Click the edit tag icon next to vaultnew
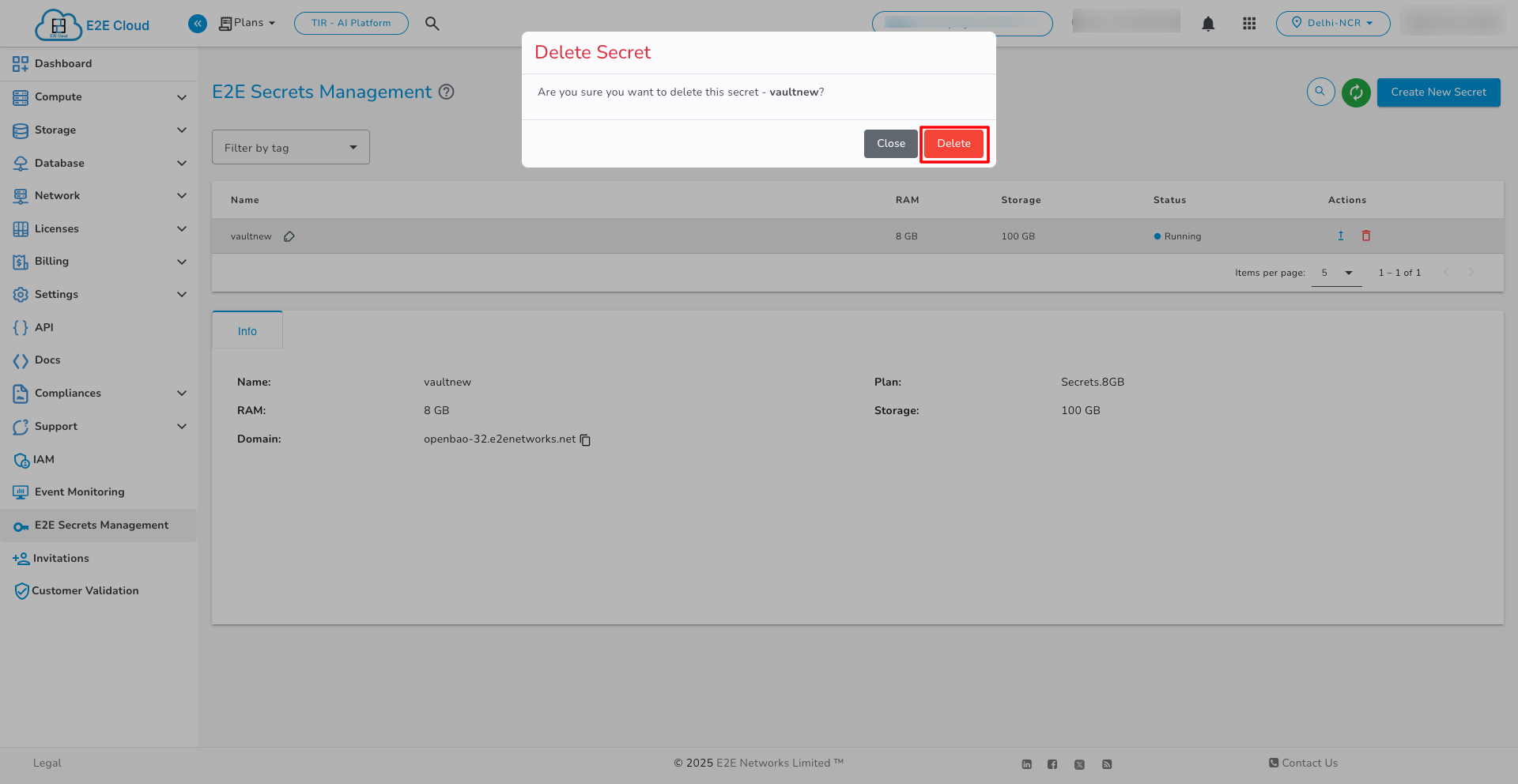Viewport: 1518px width, 784px height. [289, 236]
